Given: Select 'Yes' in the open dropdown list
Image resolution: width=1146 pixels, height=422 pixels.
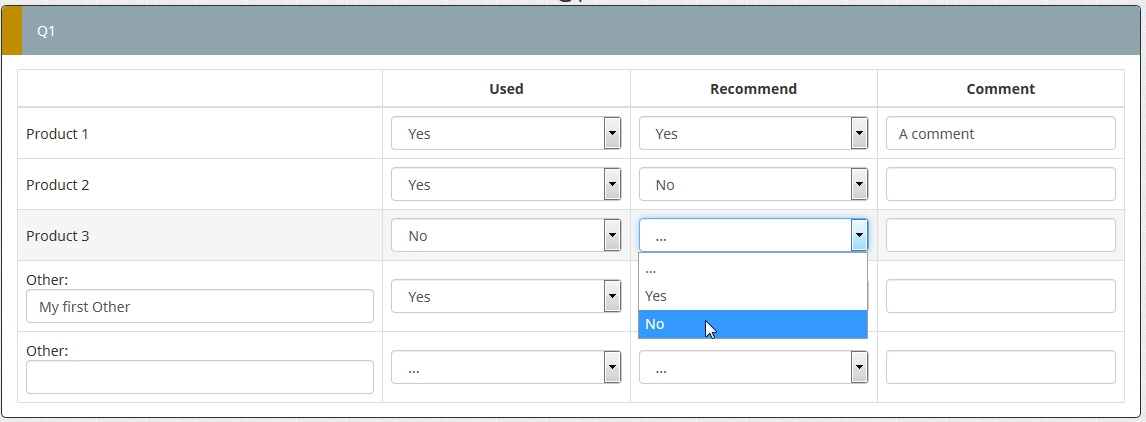Looking at the screenshot, I should coord(752,296).
